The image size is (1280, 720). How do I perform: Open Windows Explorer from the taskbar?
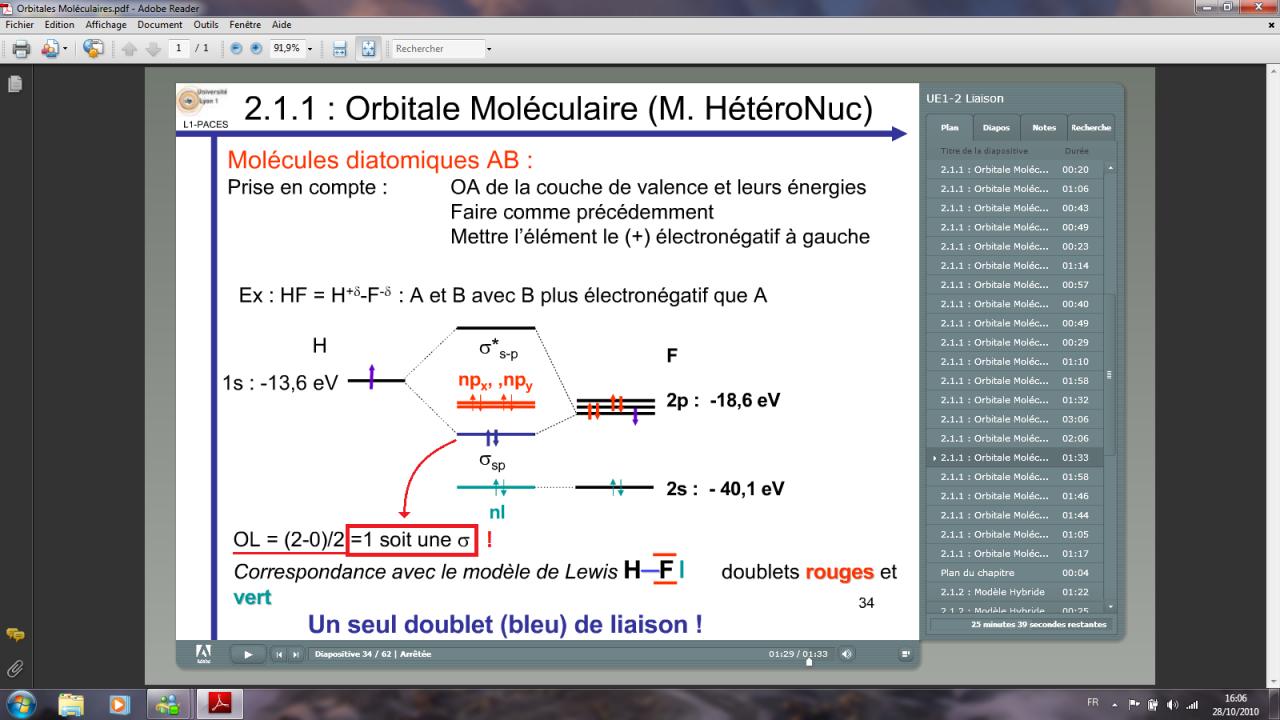(x=72, y=703)
